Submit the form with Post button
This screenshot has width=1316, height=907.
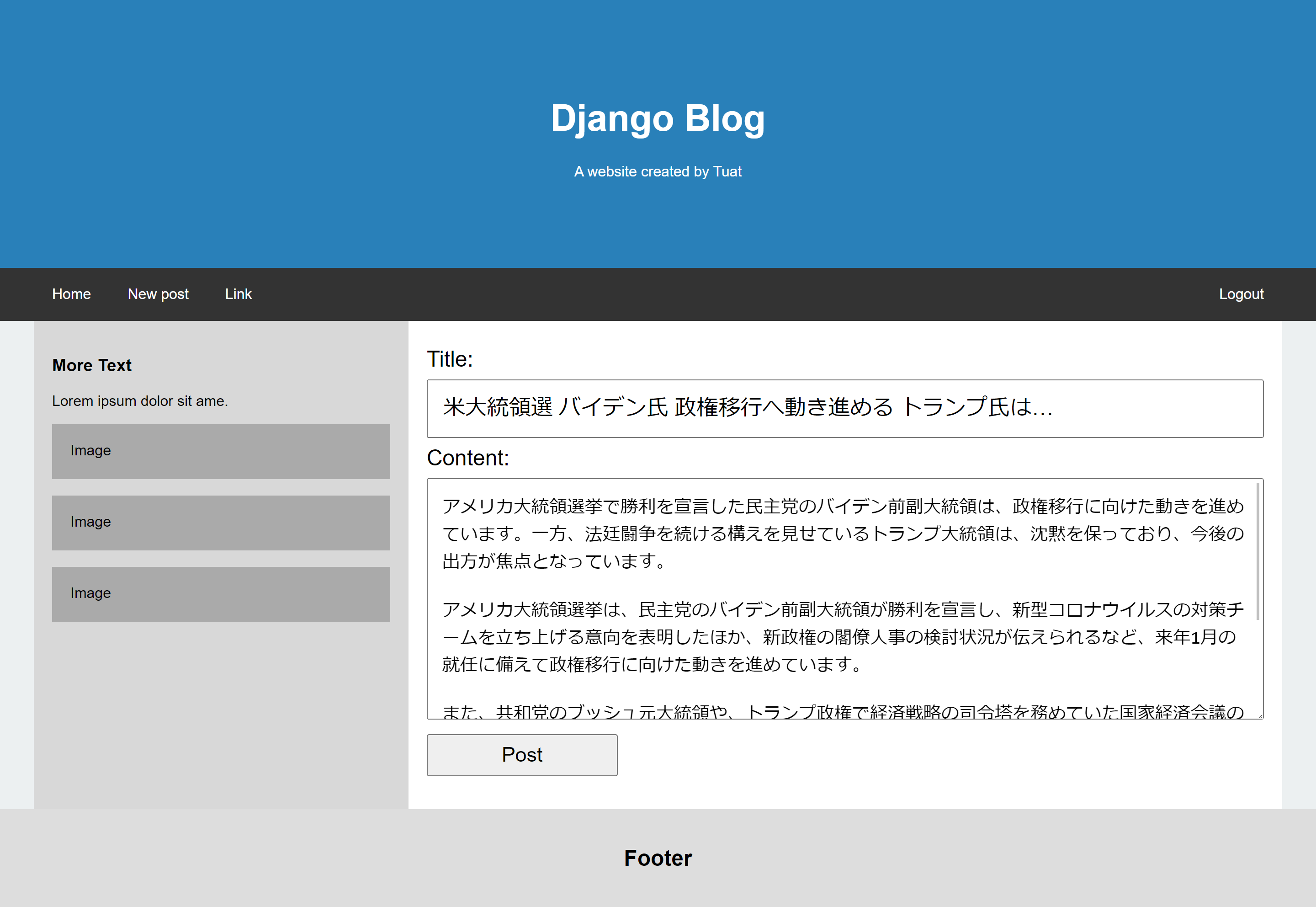click(x=522, y=755)
